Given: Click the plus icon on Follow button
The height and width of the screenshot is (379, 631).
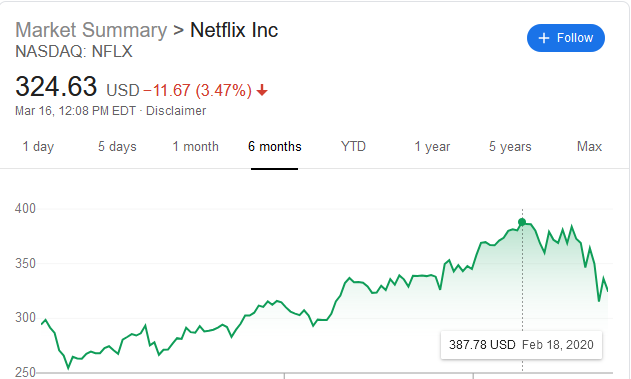Looking at the screenshot, I should (x=544, y=38).
